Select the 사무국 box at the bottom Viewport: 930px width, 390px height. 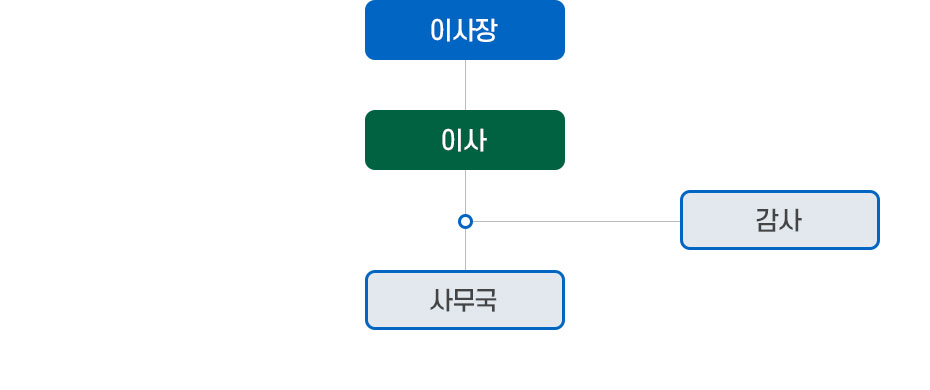[x=464, y=300]
